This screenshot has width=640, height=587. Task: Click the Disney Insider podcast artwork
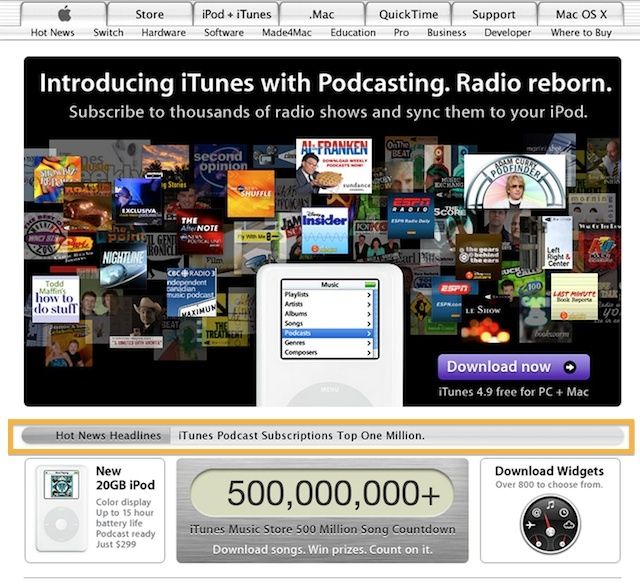point(325,230)
